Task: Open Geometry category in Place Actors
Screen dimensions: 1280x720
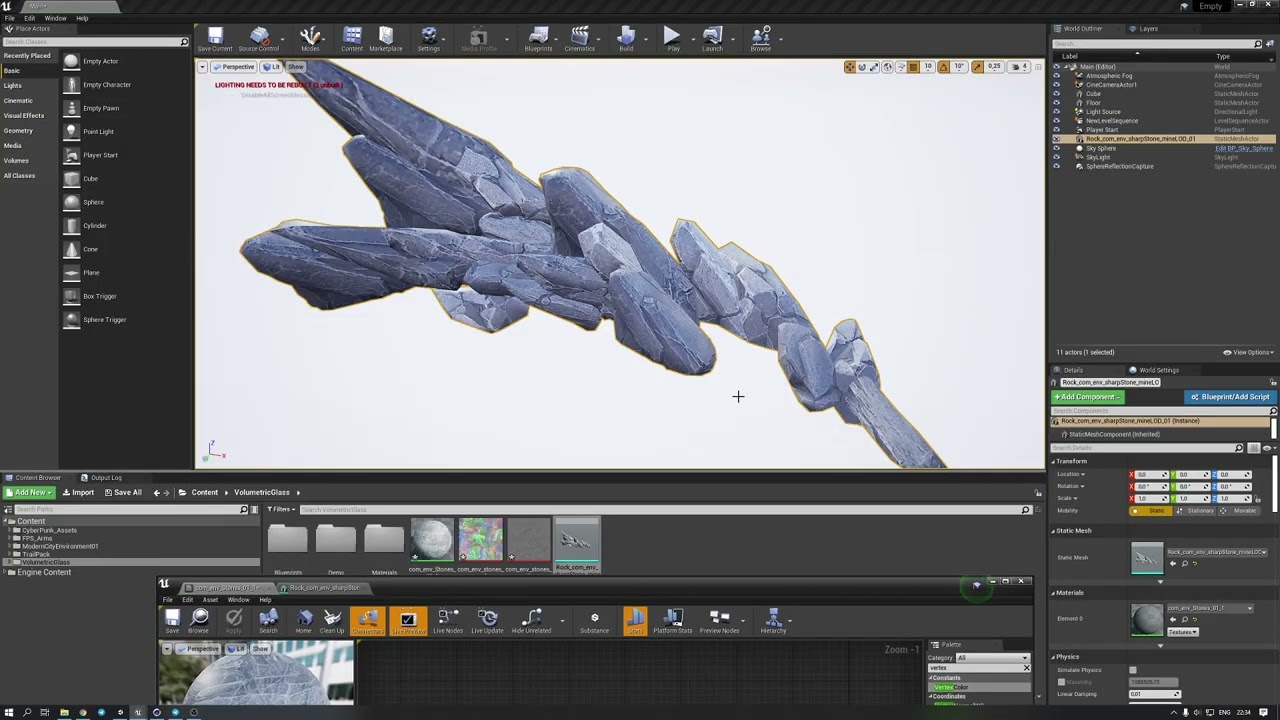Action: (18, 131)
